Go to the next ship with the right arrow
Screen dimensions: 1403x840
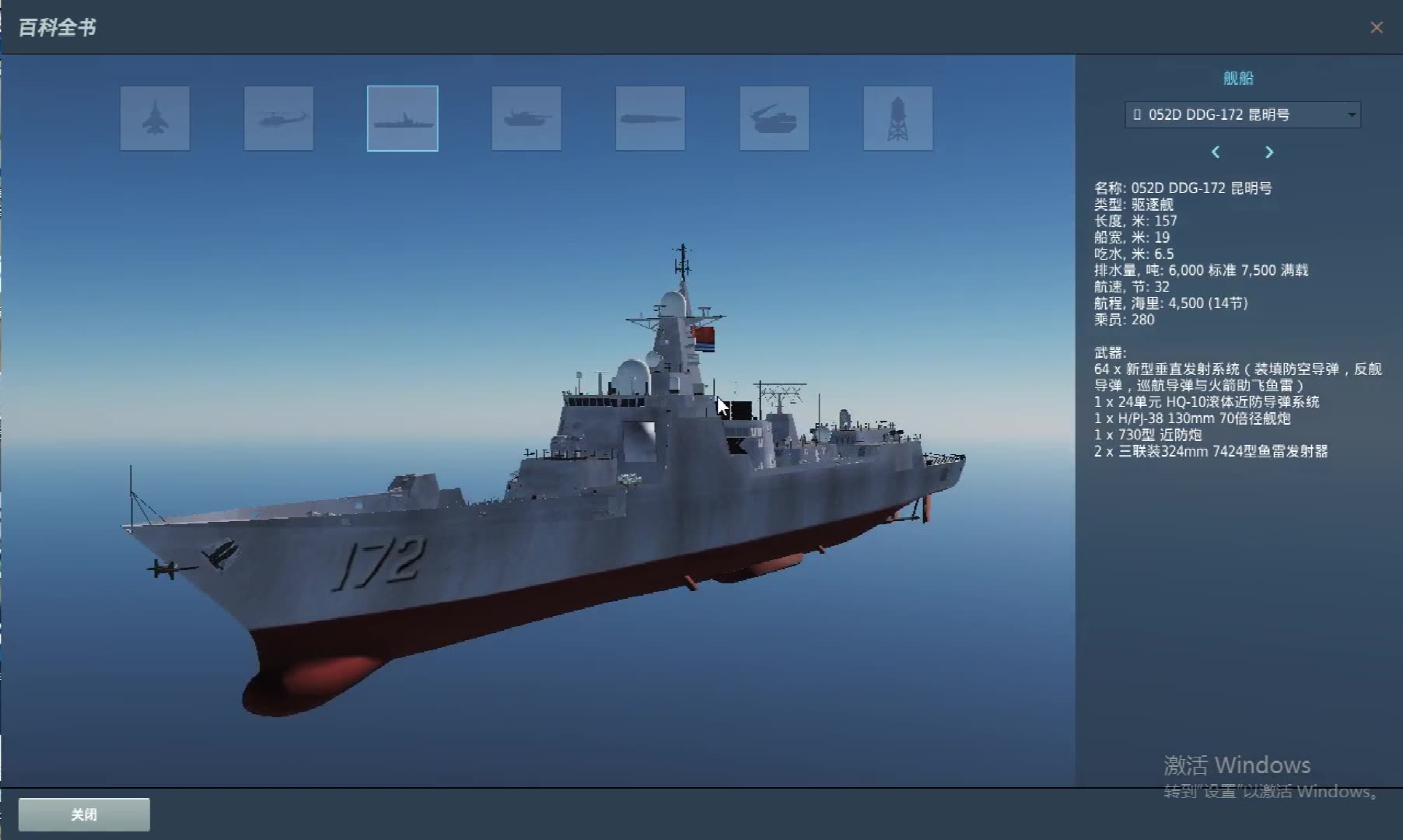[x=1268, y=152]
